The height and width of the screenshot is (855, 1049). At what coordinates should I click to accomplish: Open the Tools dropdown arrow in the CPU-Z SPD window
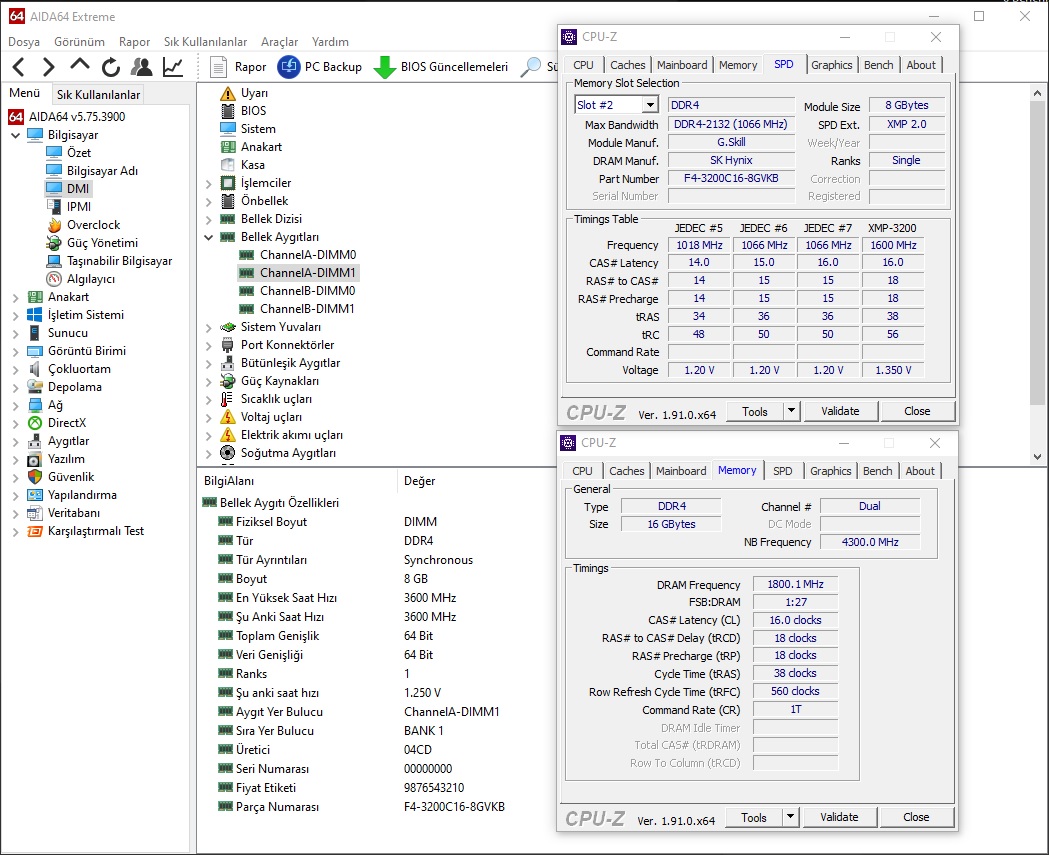click(791, 411)
